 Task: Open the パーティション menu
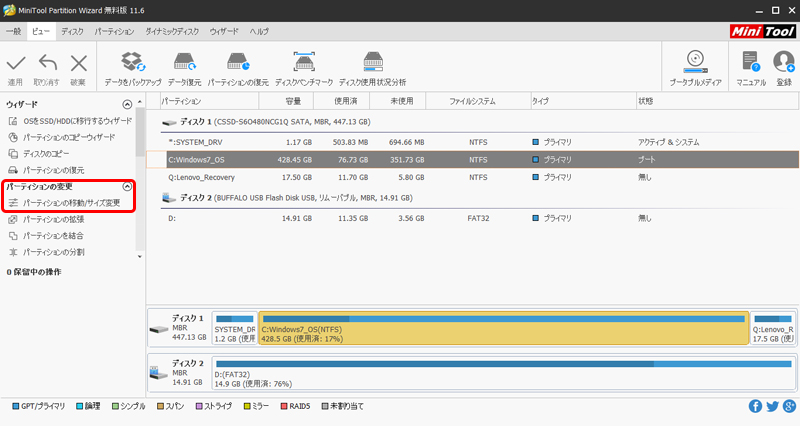pyautogui.click(x=114, y=32)
